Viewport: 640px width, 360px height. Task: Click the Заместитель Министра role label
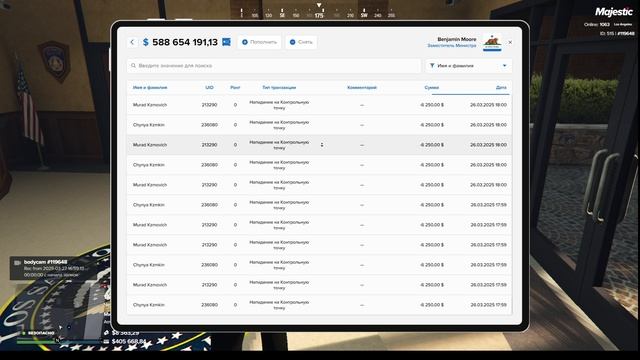(452, 46)
